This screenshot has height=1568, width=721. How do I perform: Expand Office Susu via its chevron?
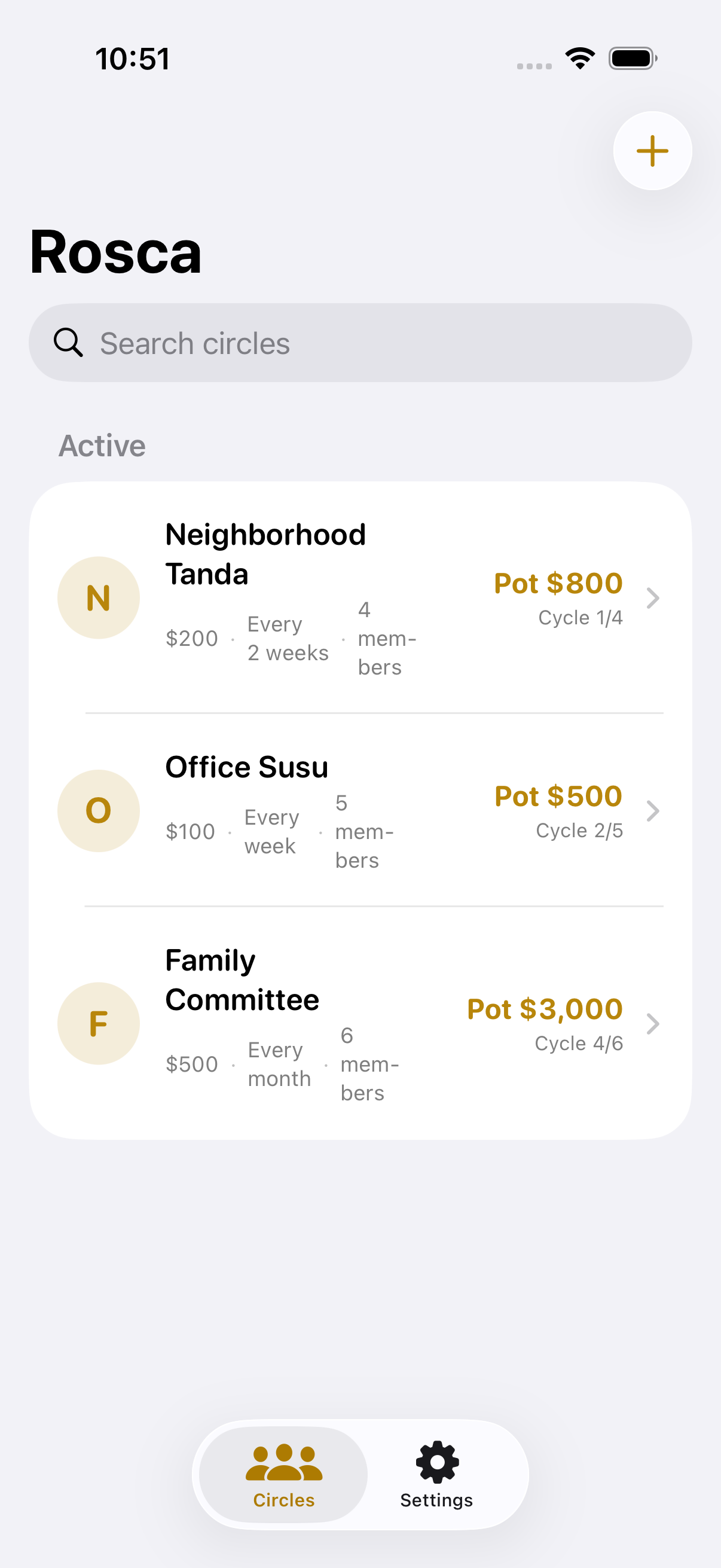pos(653,811)
